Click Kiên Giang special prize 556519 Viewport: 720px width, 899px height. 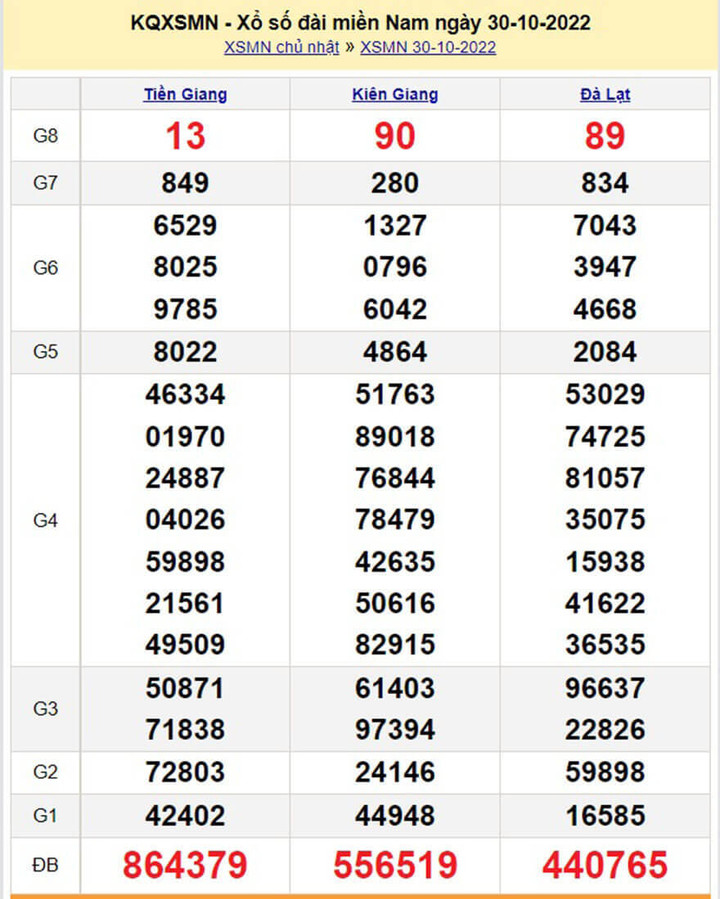[x=395, y=865]
